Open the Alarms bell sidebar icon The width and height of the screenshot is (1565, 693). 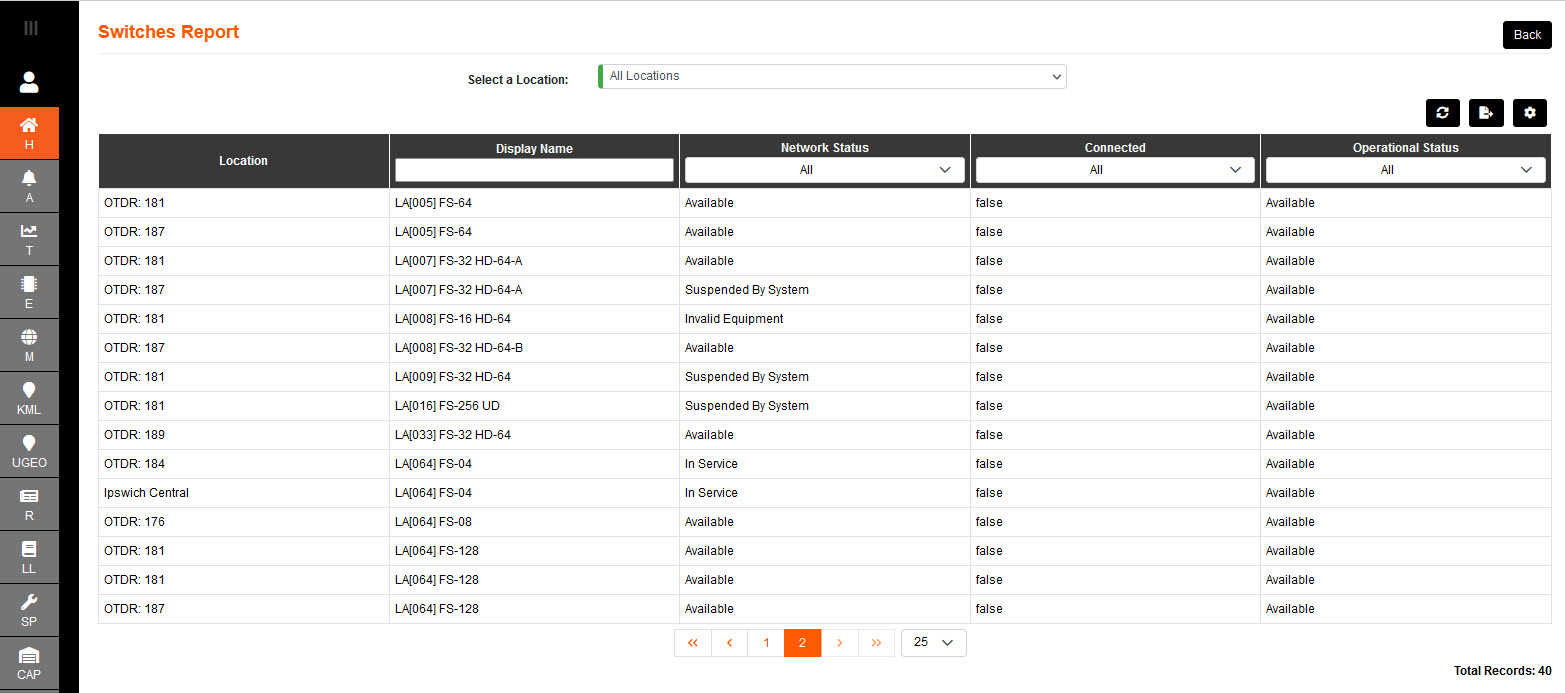[29, 185]
